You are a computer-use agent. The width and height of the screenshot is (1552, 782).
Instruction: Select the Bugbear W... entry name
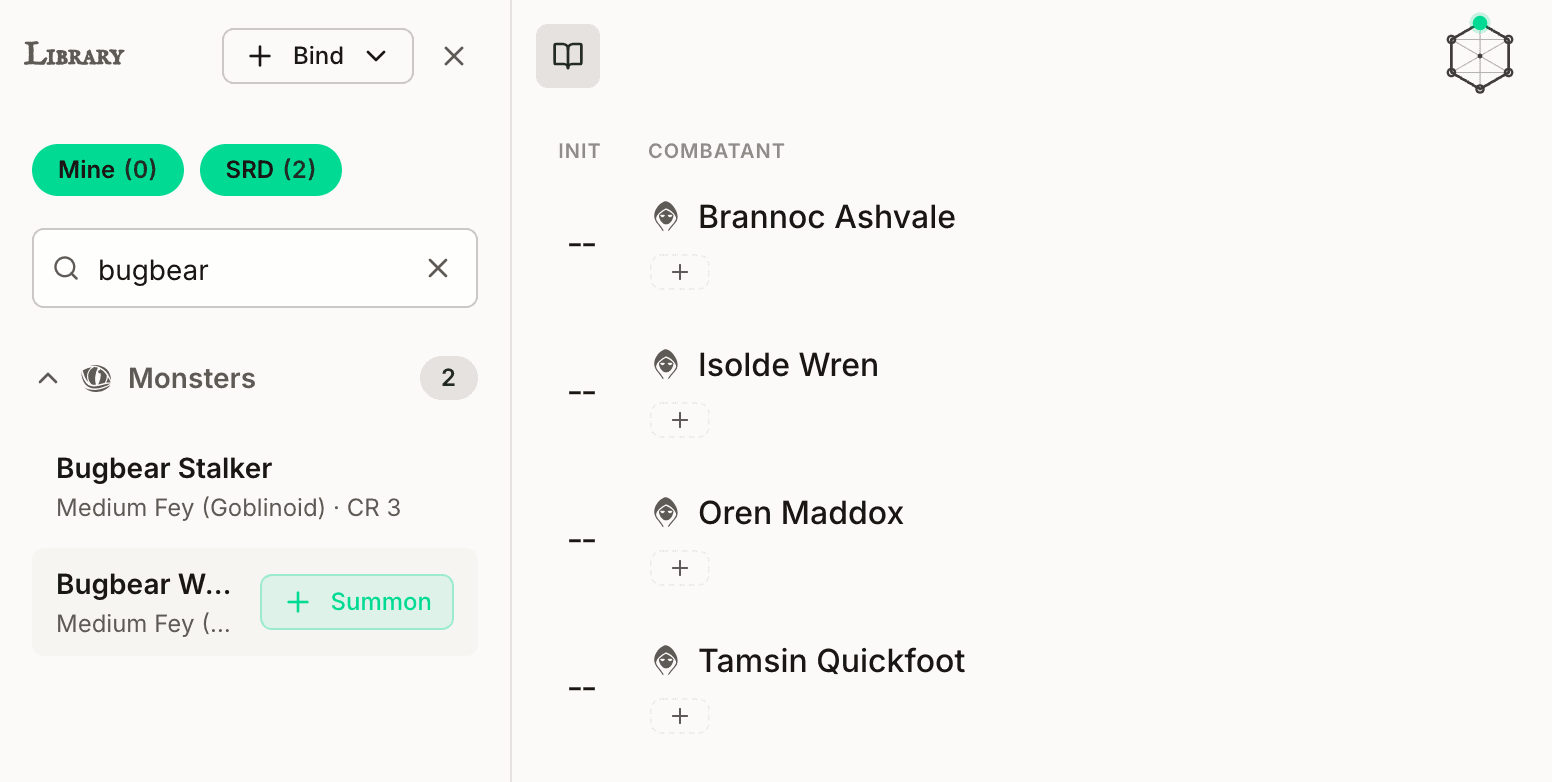click(x=144, y=584)
